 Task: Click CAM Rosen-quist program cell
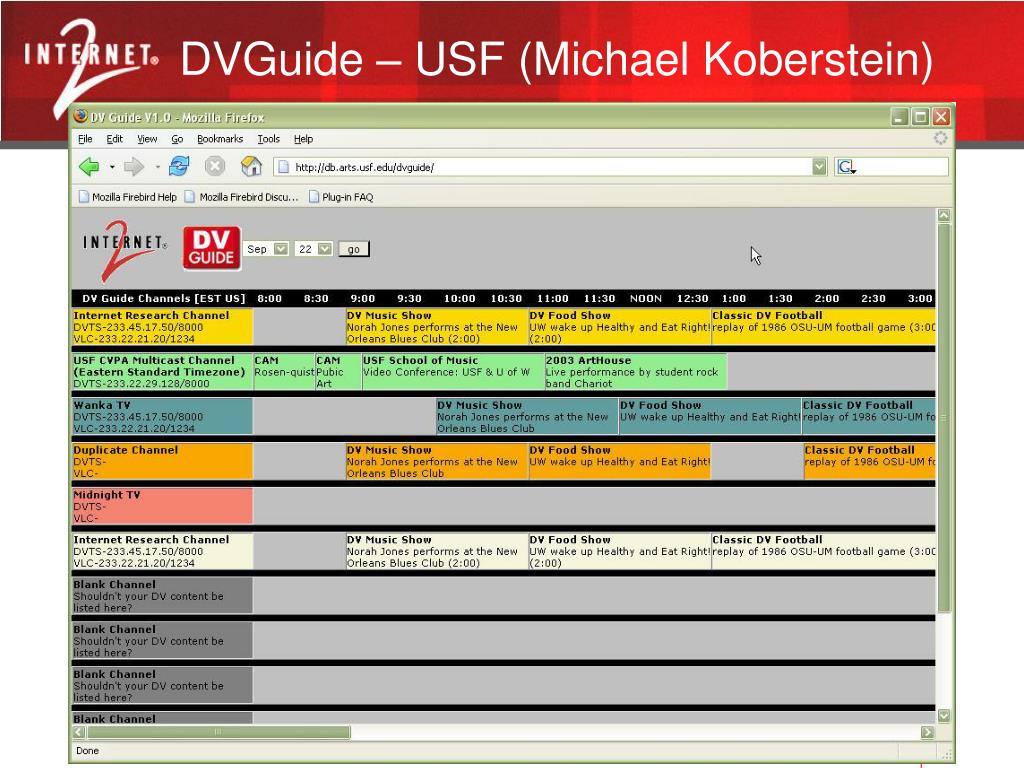(283, 372)
